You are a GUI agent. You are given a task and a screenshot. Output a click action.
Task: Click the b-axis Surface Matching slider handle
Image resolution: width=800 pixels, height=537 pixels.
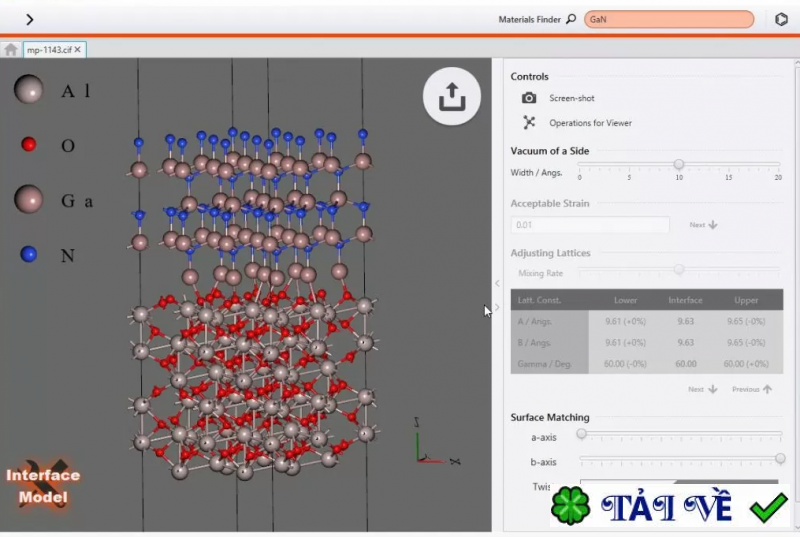click(x=780, y=459)
